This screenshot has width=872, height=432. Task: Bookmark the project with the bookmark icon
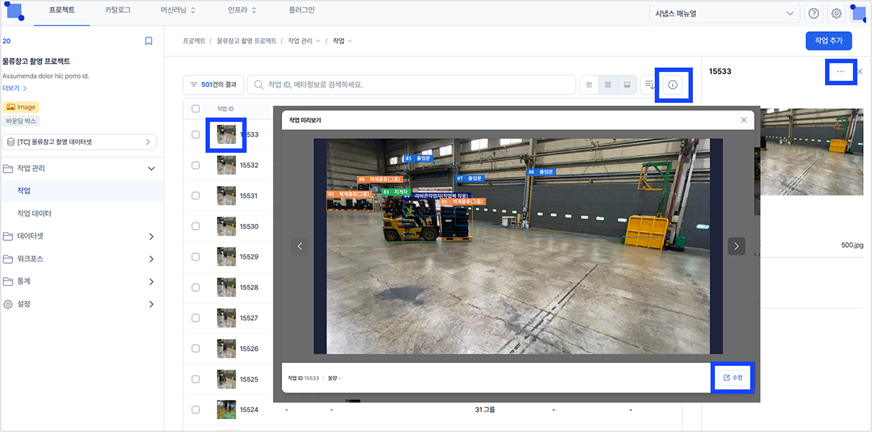click(148, 41)
